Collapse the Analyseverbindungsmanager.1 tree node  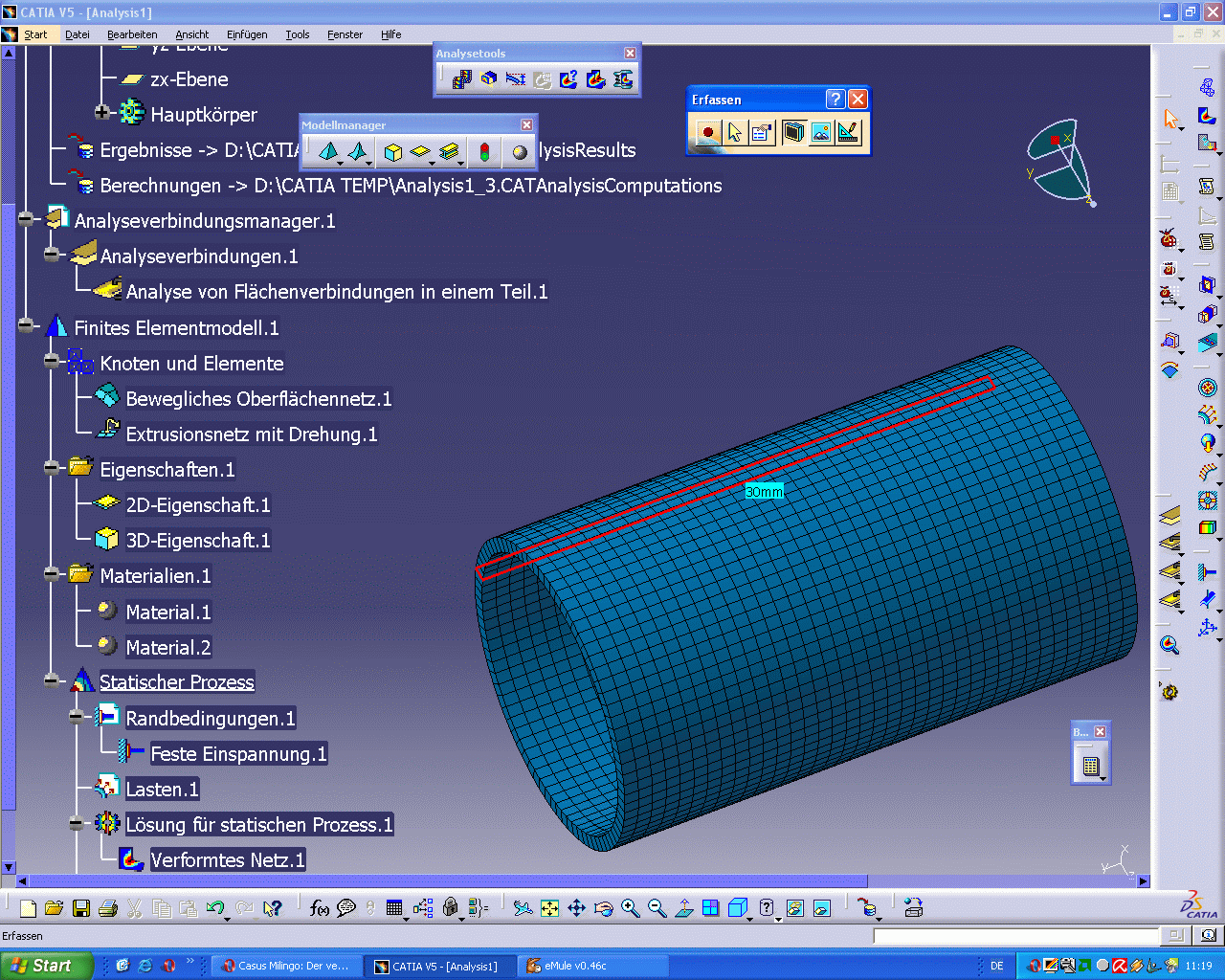point(26,219)
